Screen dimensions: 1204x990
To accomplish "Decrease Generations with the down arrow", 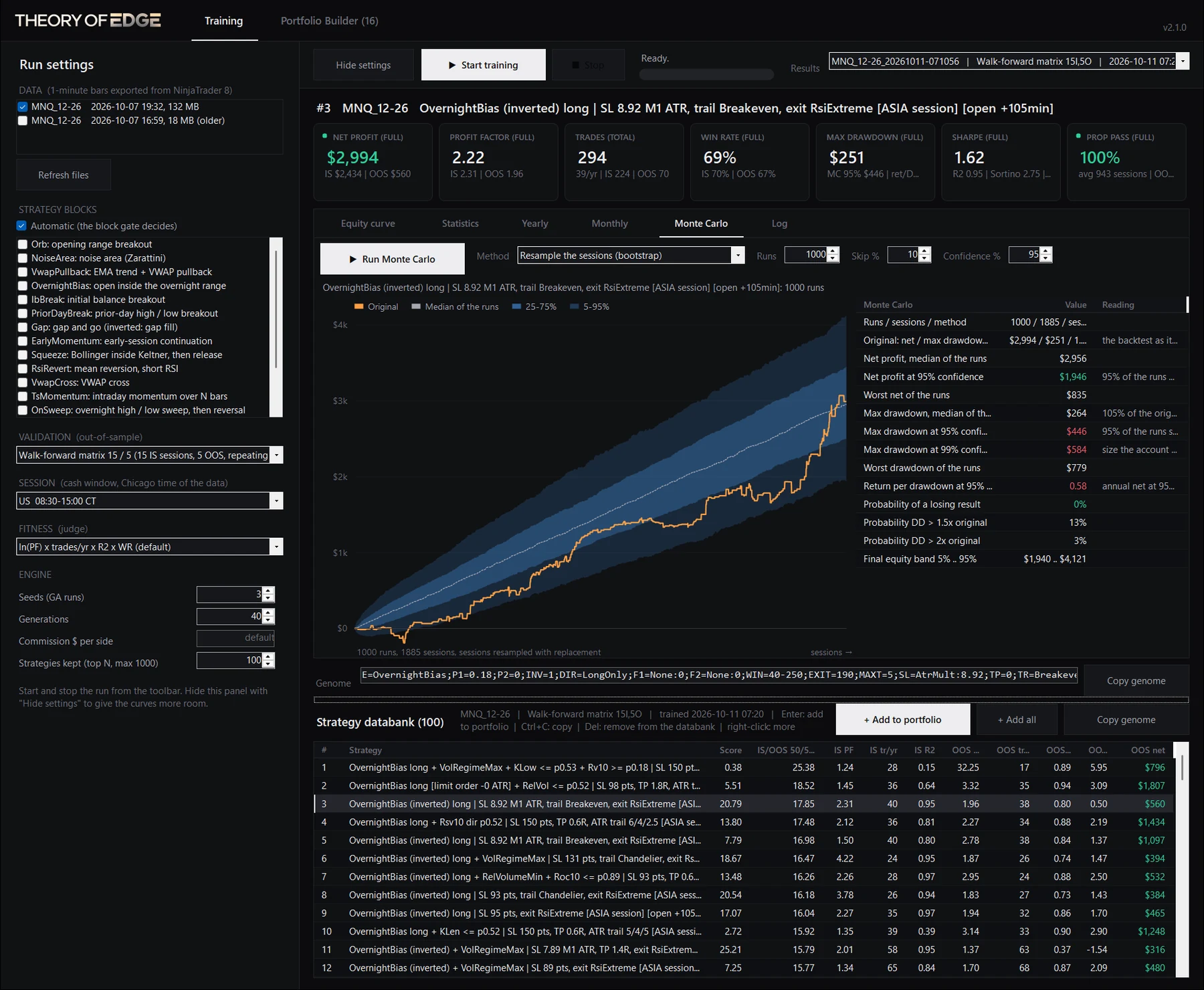I will 268,620.
